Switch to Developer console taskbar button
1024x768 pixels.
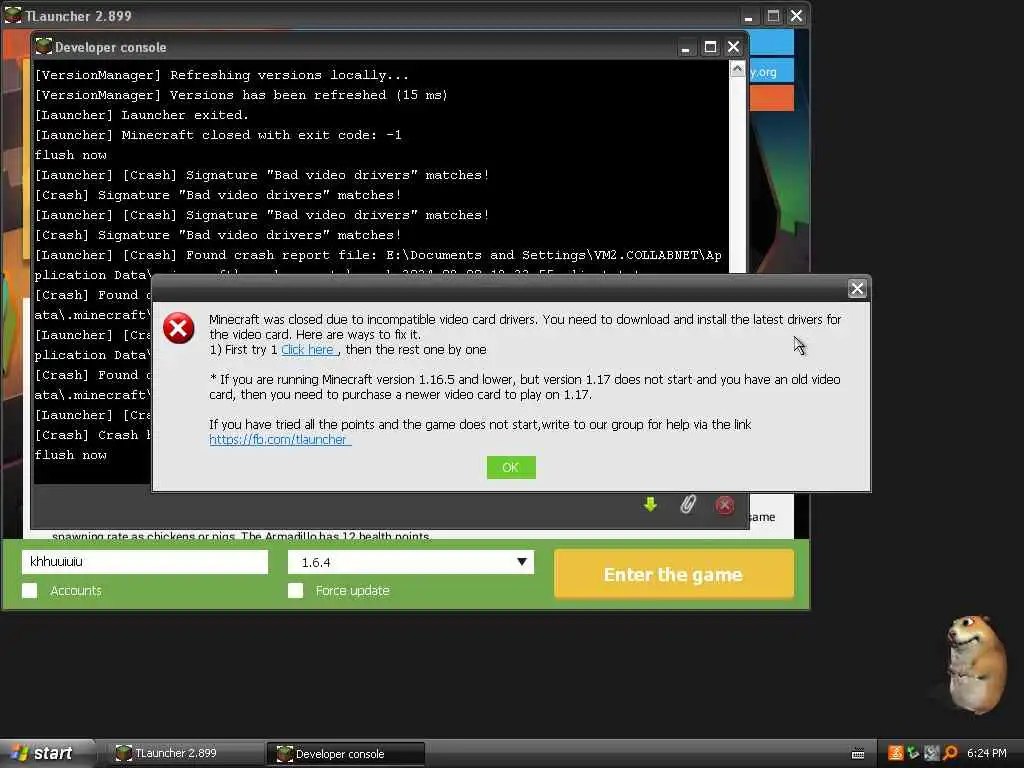click(345, 753)
